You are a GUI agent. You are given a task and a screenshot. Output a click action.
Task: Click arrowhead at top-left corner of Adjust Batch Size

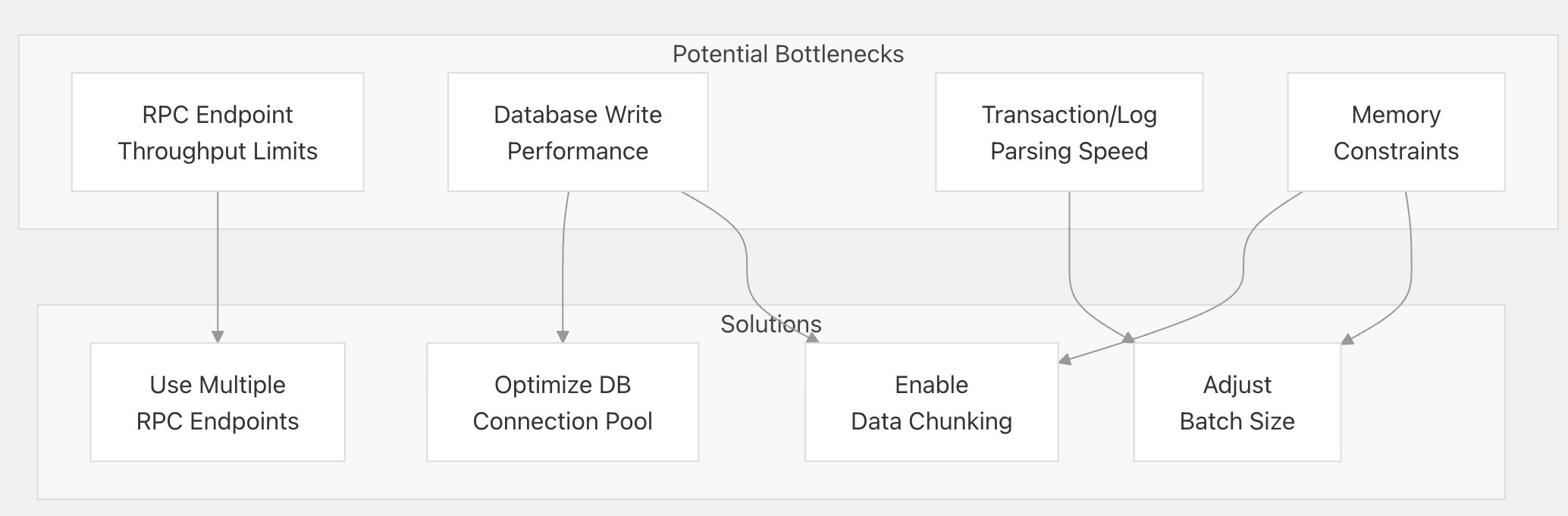(x=1128, y=337)
